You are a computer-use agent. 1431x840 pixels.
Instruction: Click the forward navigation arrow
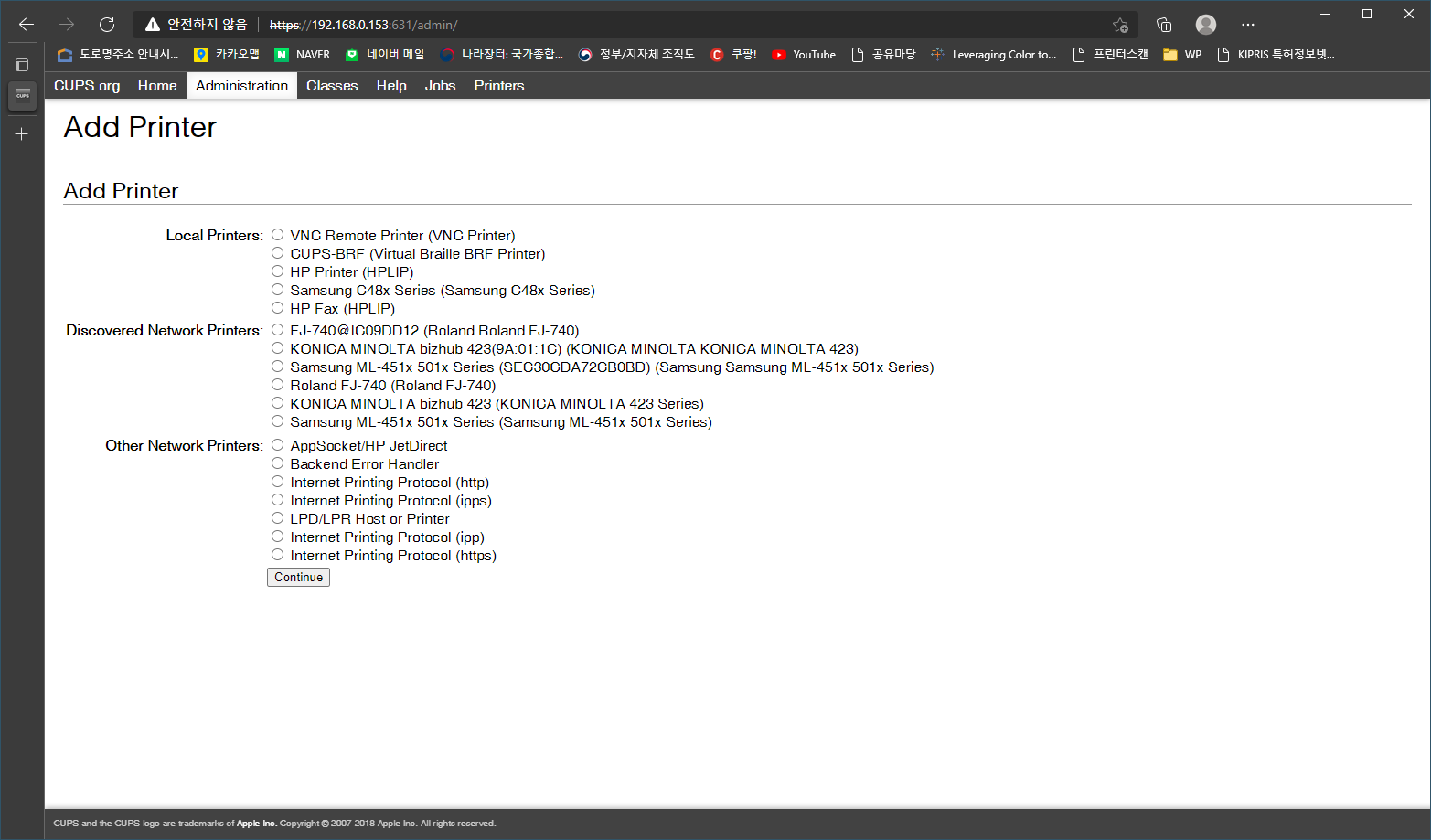click(67, 25)
